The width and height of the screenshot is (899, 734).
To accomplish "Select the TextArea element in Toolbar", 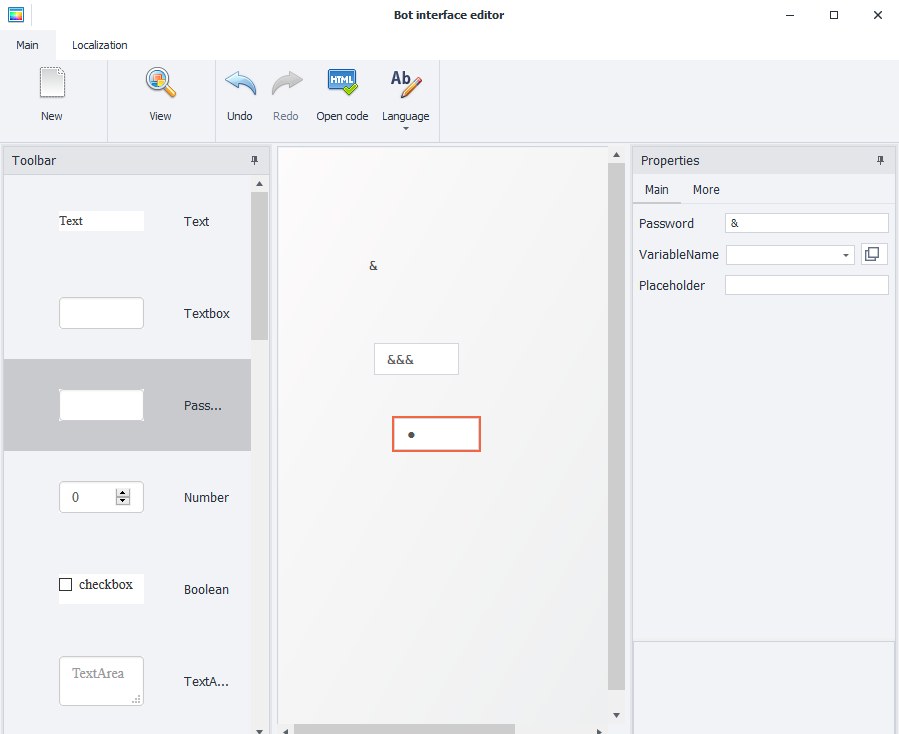I will point(127,681).
